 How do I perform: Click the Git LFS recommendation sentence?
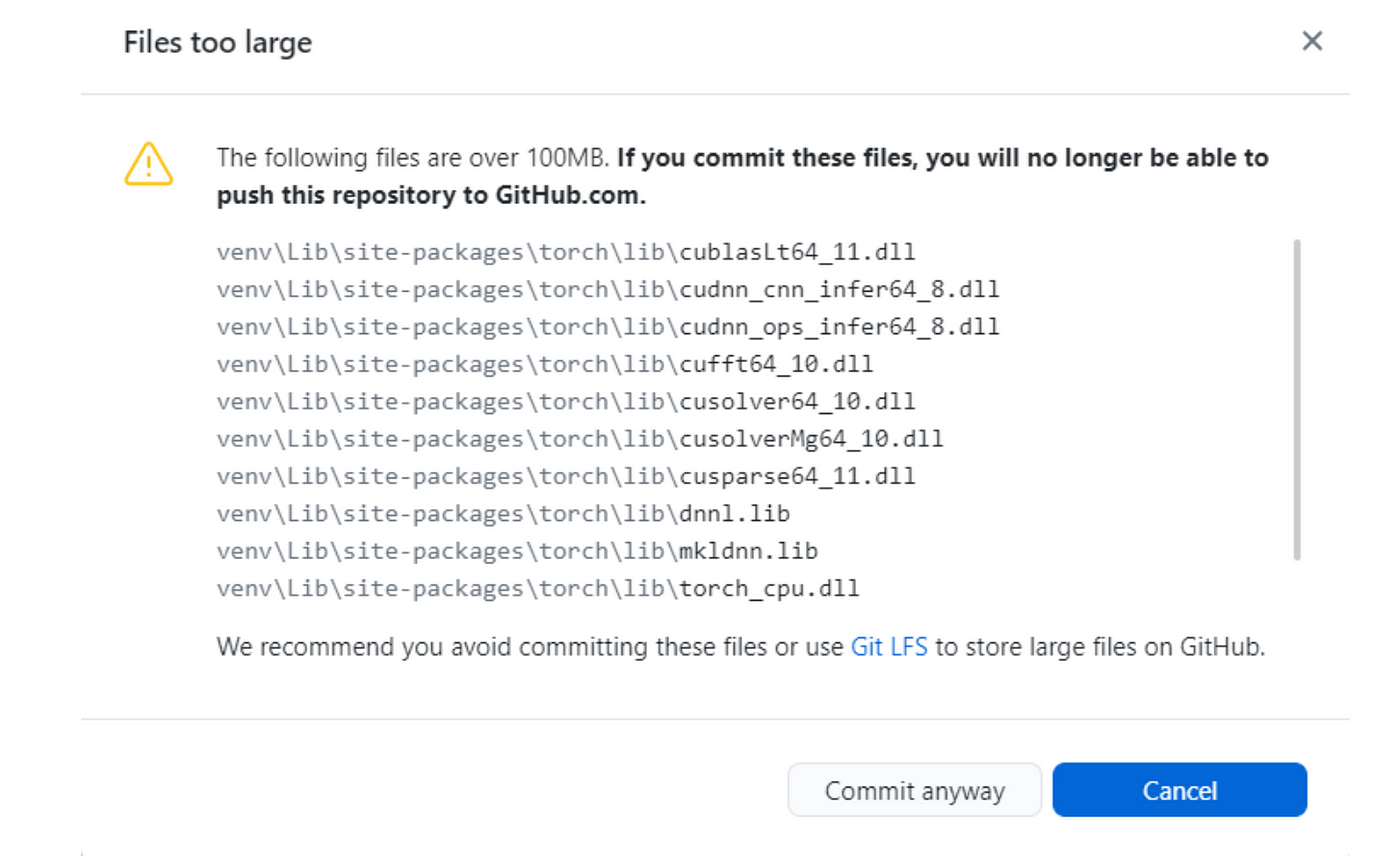pos(741,647)
